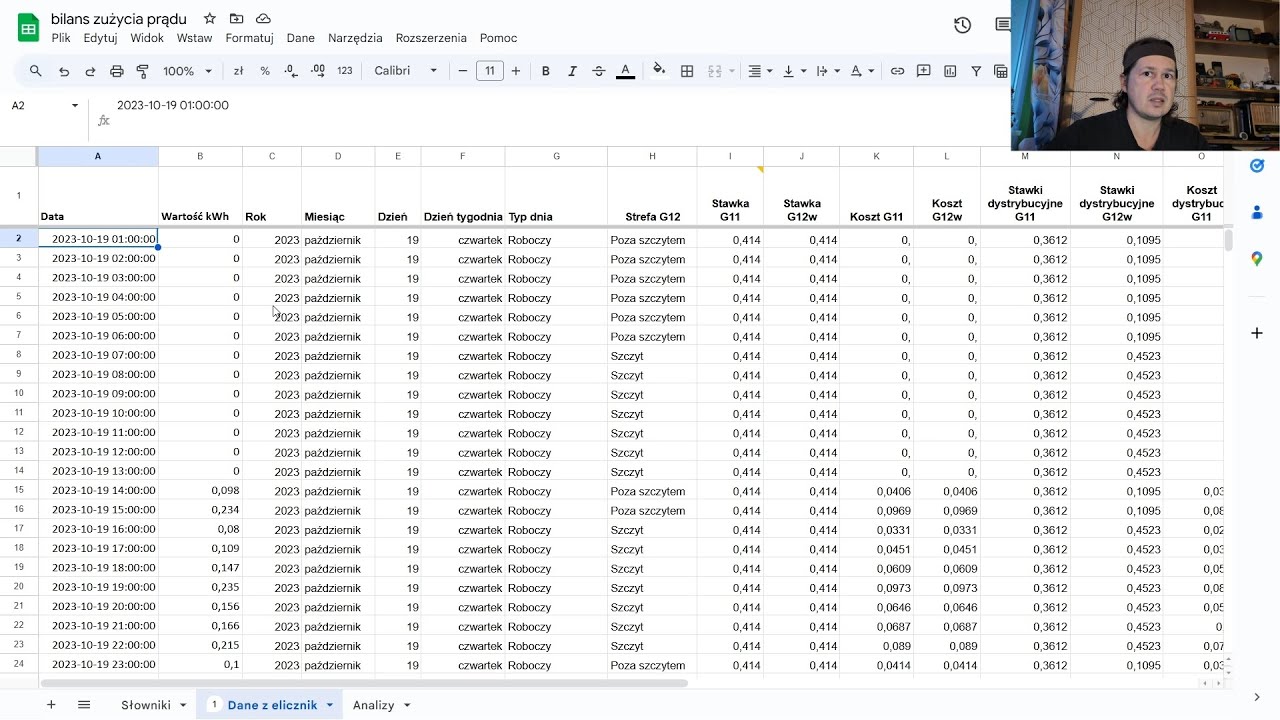Print the spreadsheet
Viewport: 1280px width, 720px height.
(x=116, y=71)
